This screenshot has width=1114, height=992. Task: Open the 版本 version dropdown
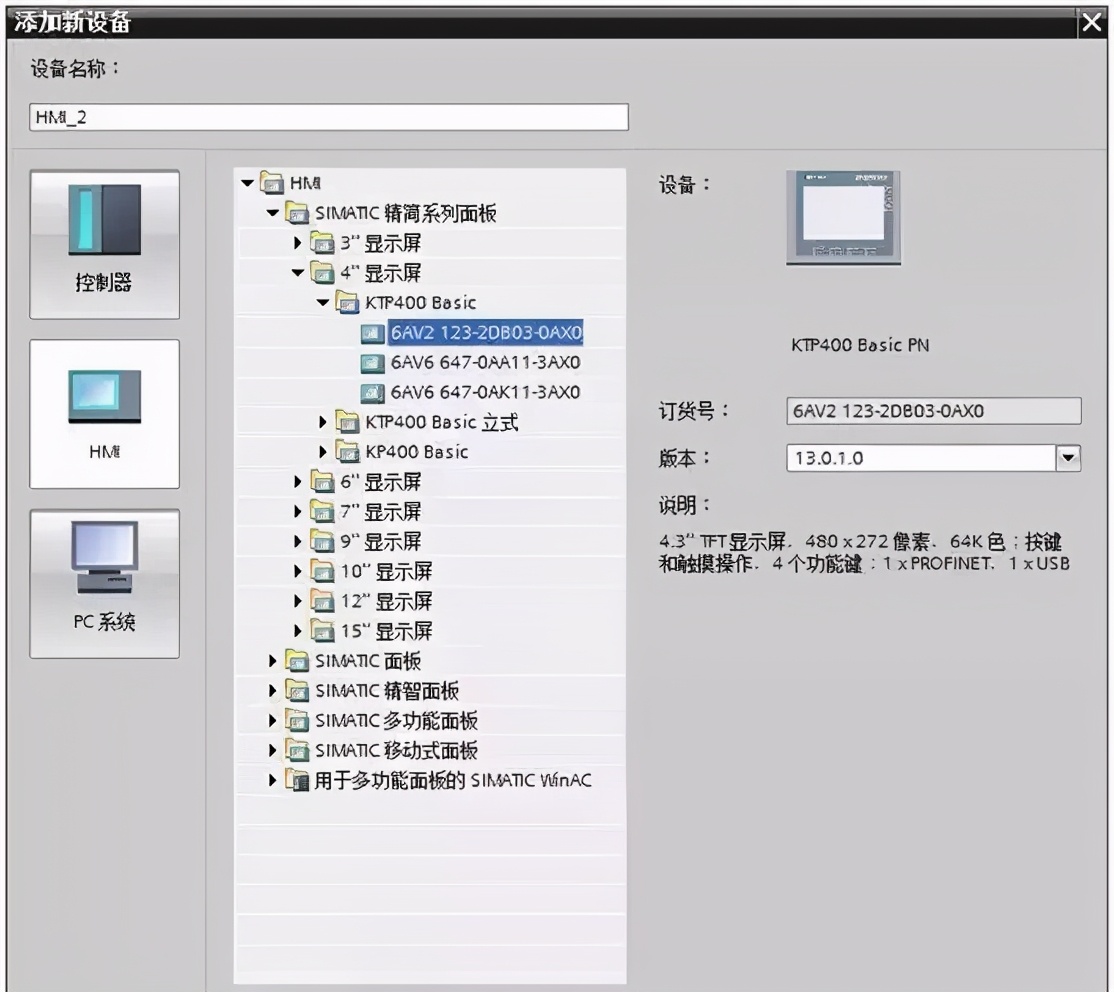click(1069, 458)
